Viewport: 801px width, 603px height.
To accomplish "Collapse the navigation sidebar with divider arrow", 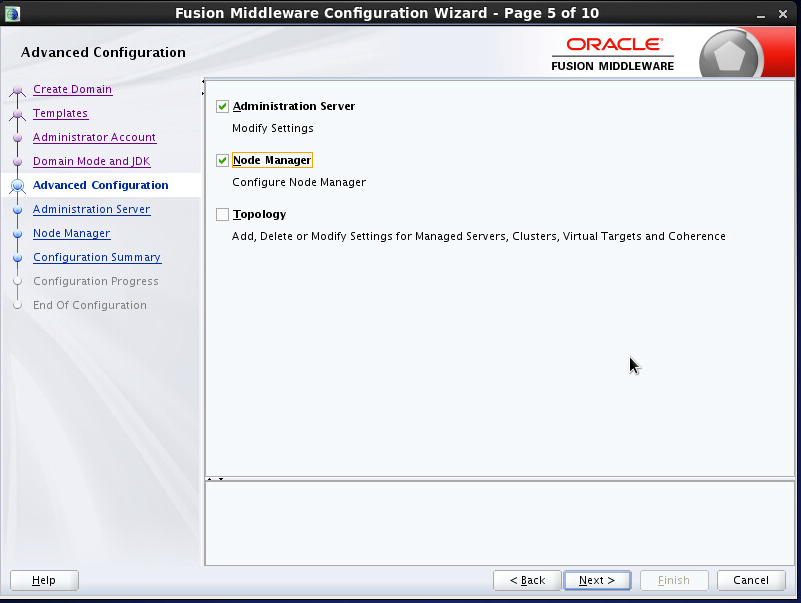I will click(203, 81).
